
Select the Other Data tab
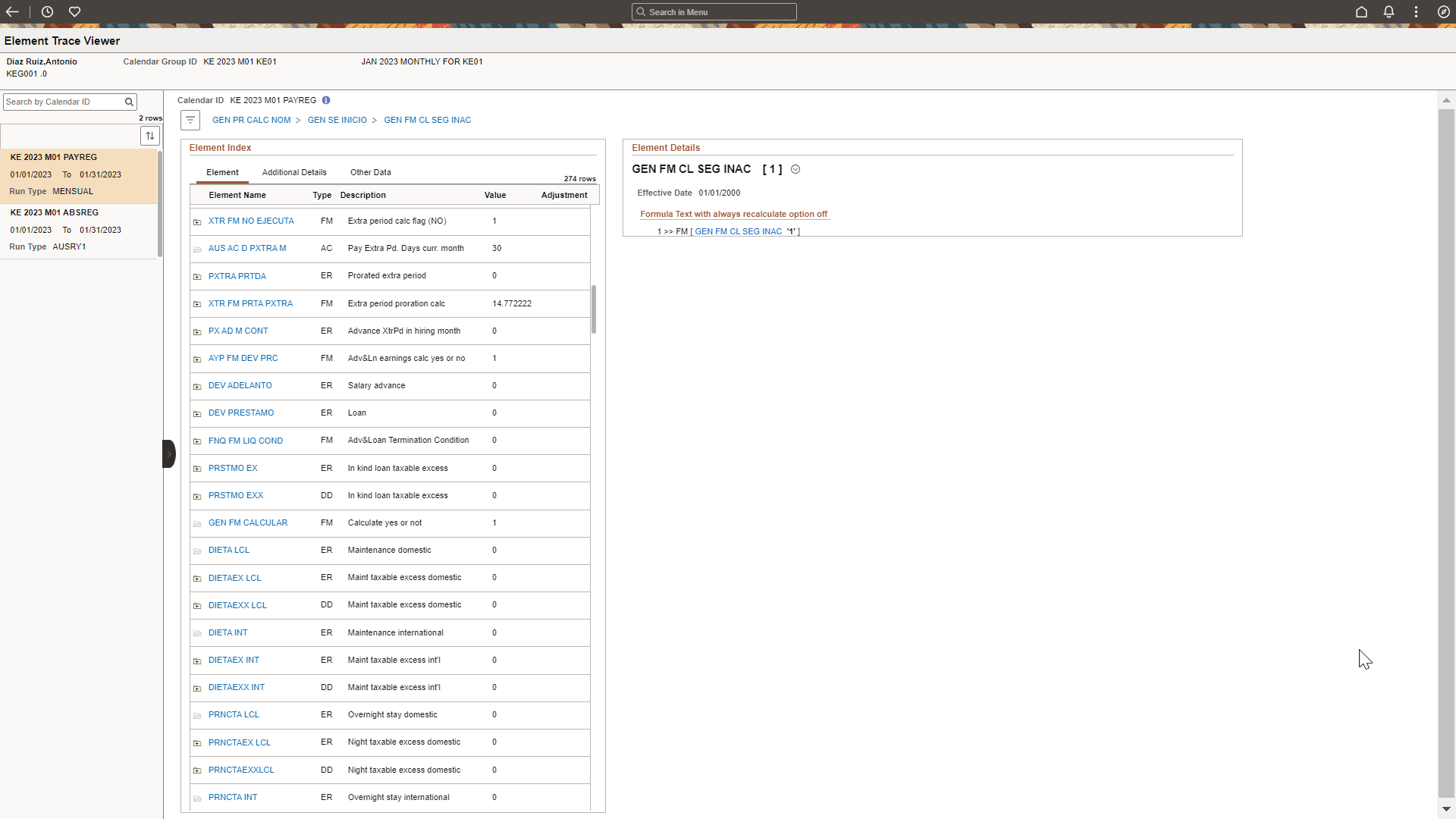tap(371, 172)
